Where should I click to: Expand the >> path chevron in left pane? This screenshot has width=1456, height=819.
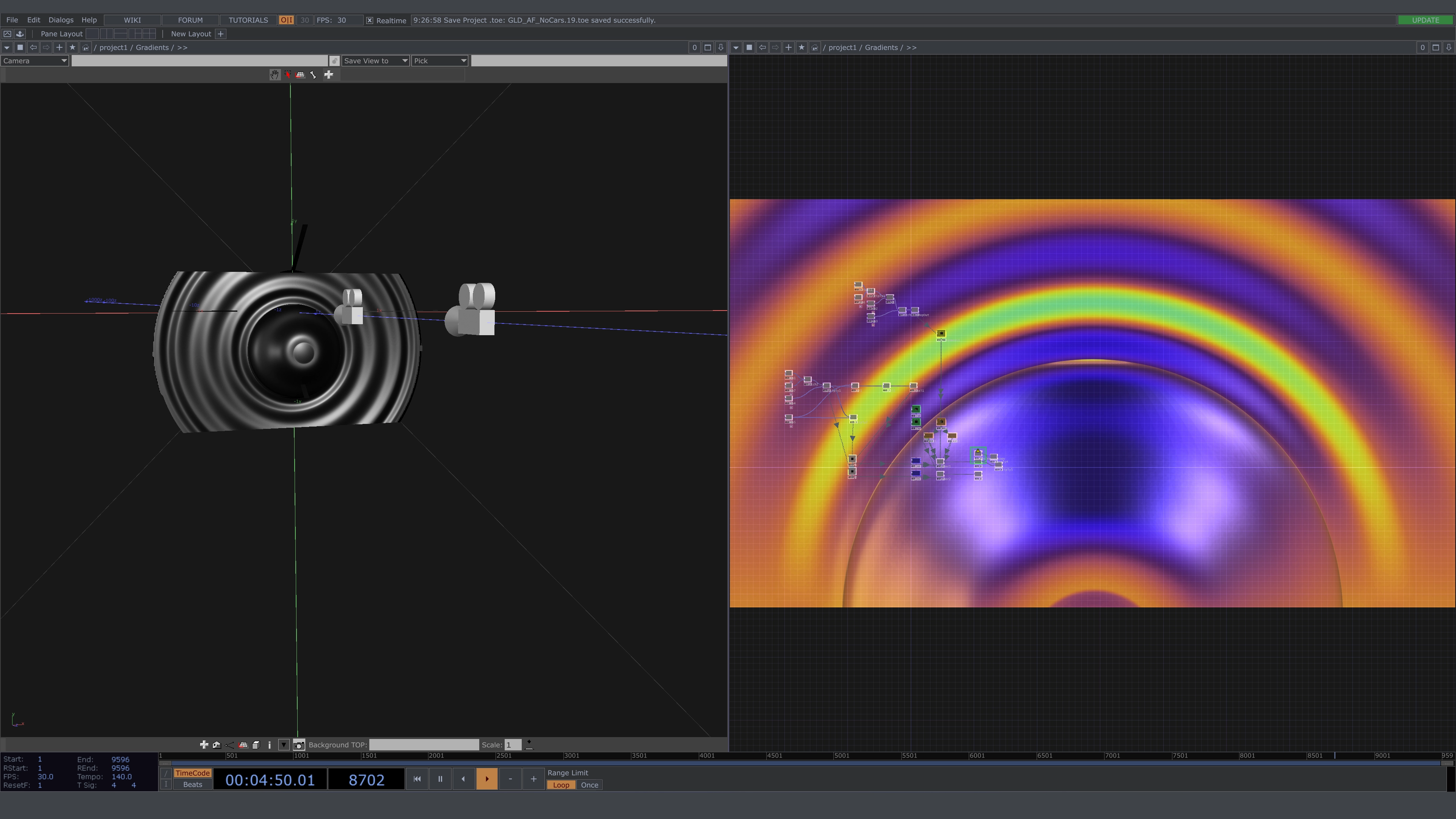point(182,47)
